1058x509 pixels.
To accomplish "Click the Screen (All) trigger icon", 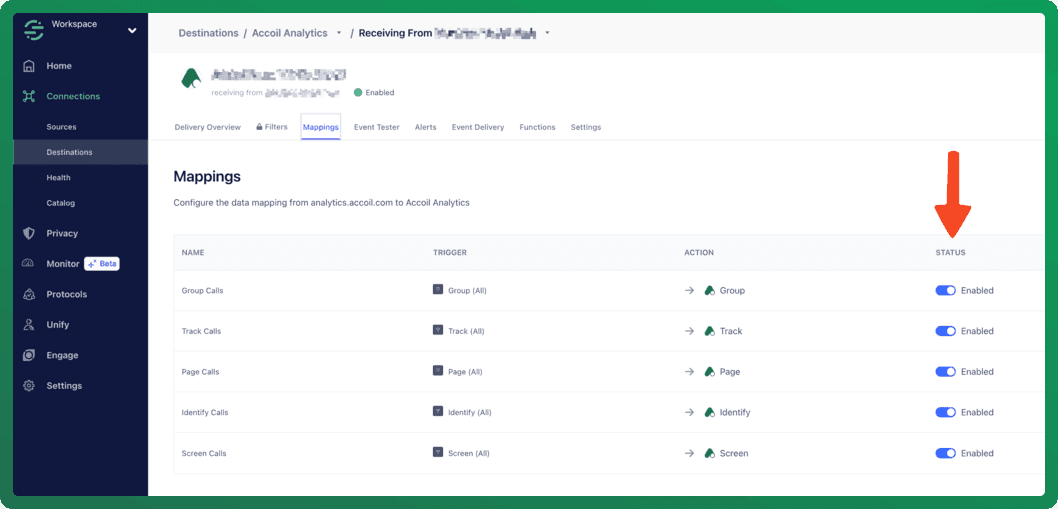I will pyautogui.click(x=438, y=452).
